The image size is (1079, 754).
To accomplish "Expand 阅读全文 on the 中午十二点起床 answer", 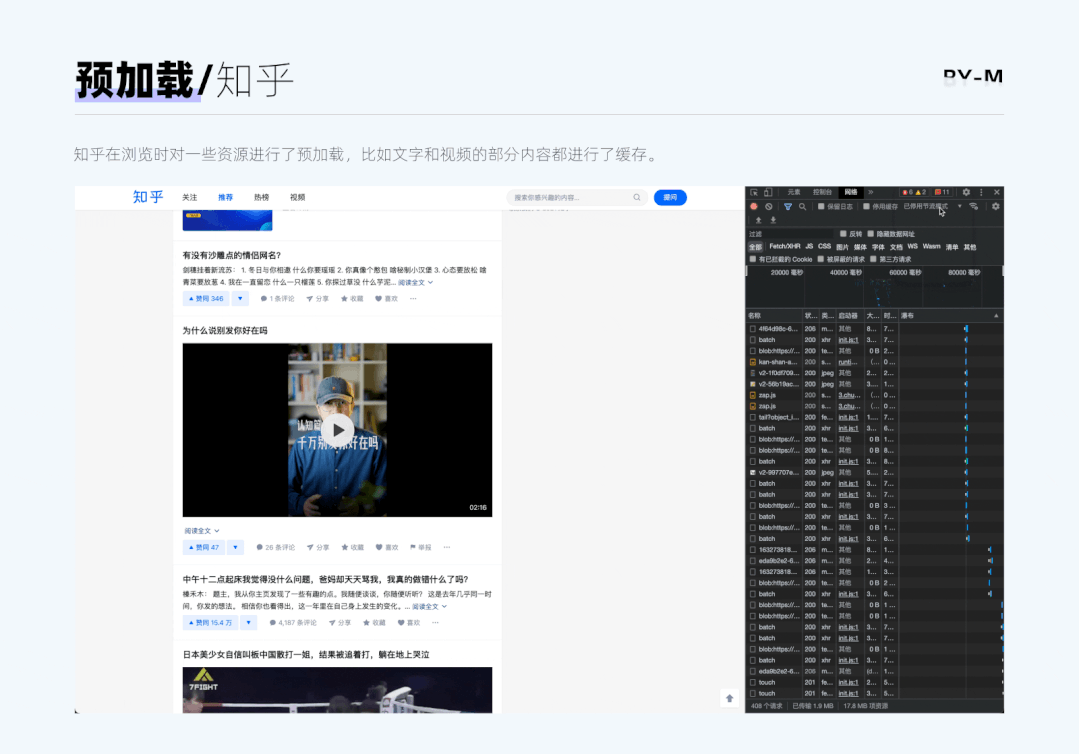I will click(429, 607).
